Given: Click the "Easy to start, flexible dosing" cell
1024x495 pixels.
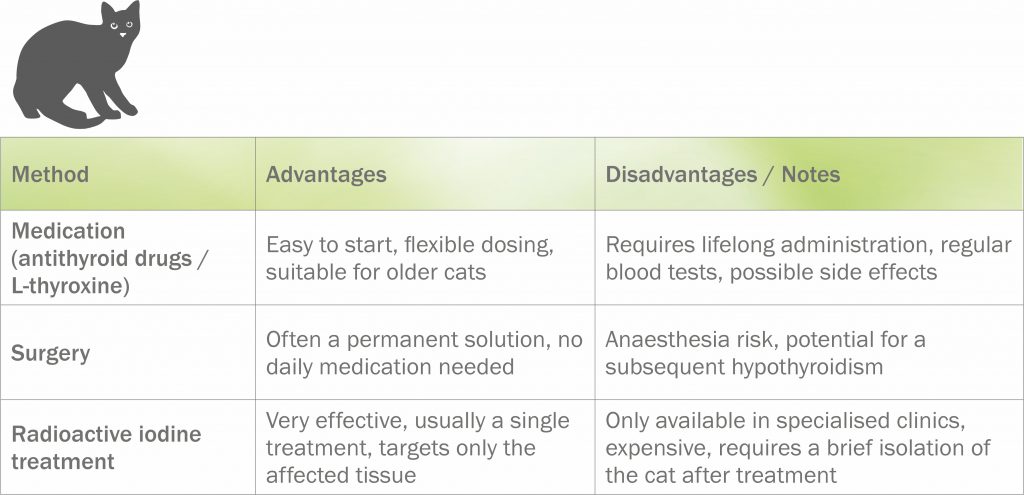Looking at the screenshot, I should [x=409, y=245].
